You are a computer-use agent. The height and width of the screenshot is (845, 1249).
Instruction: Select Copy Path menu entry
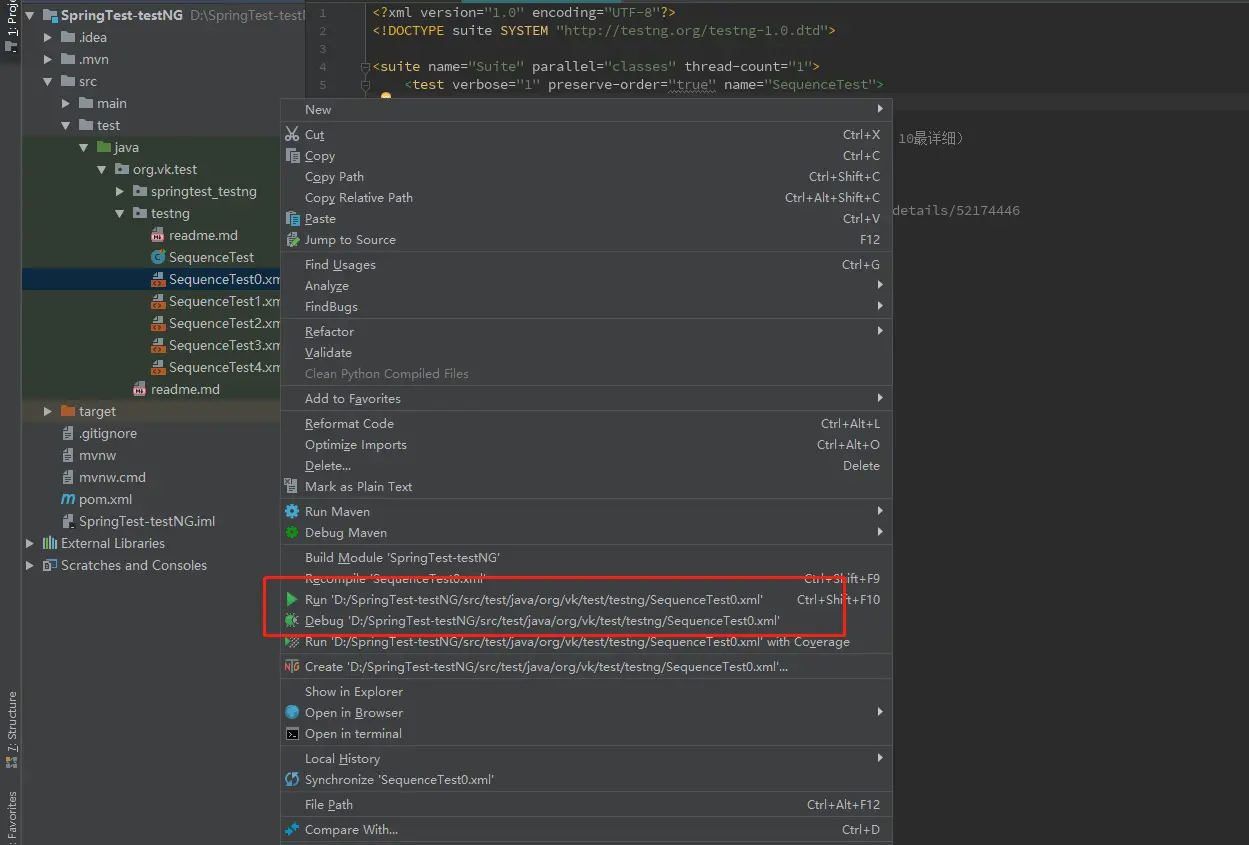coord(586,176)
